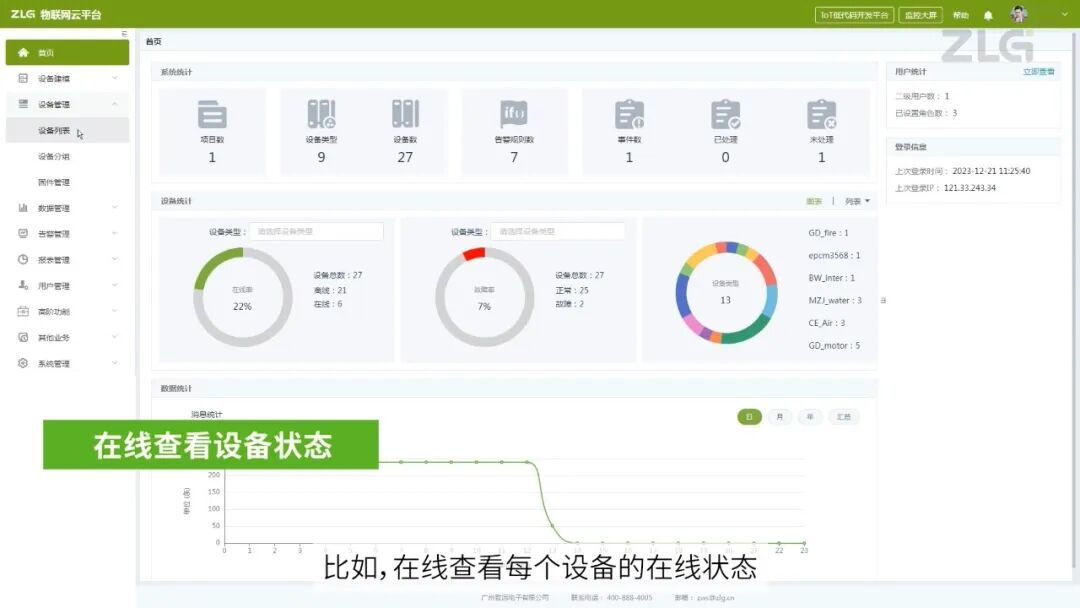Open notifications with the bell icon
This screenshot has width=1080, height=608.
988,15
